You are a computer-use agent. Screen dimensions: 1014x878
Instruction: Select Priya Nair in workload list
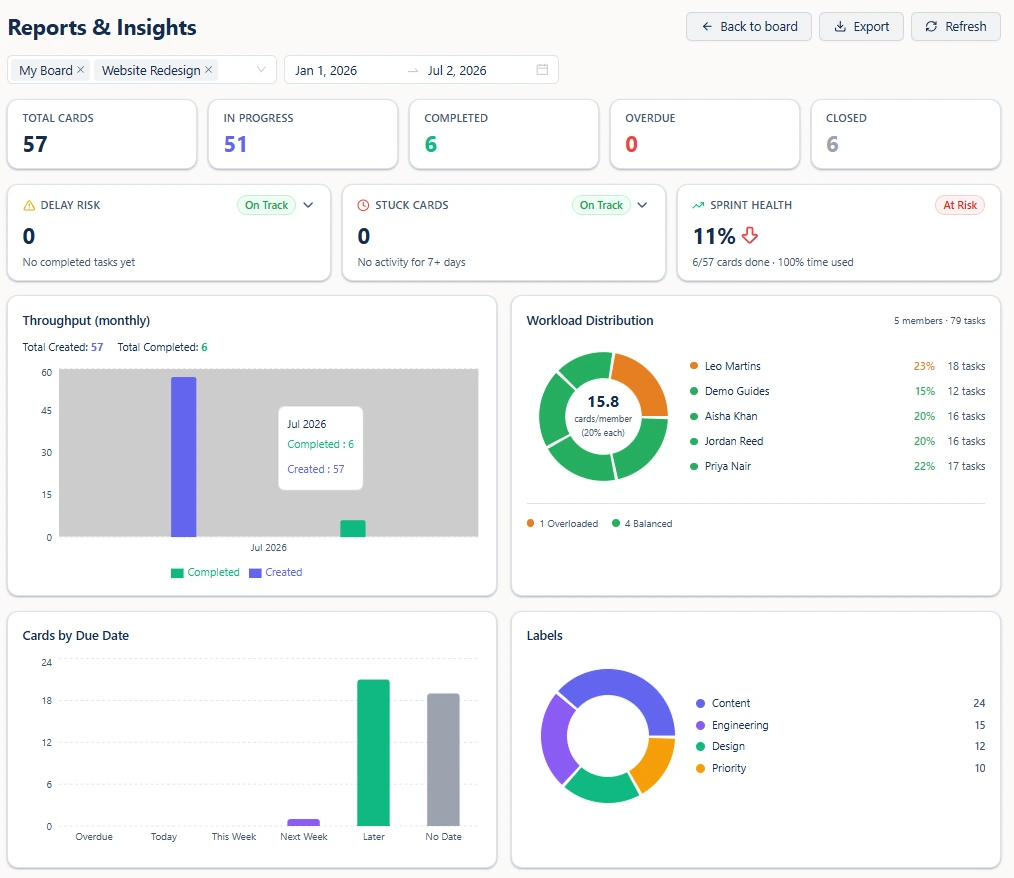point(837,466)
